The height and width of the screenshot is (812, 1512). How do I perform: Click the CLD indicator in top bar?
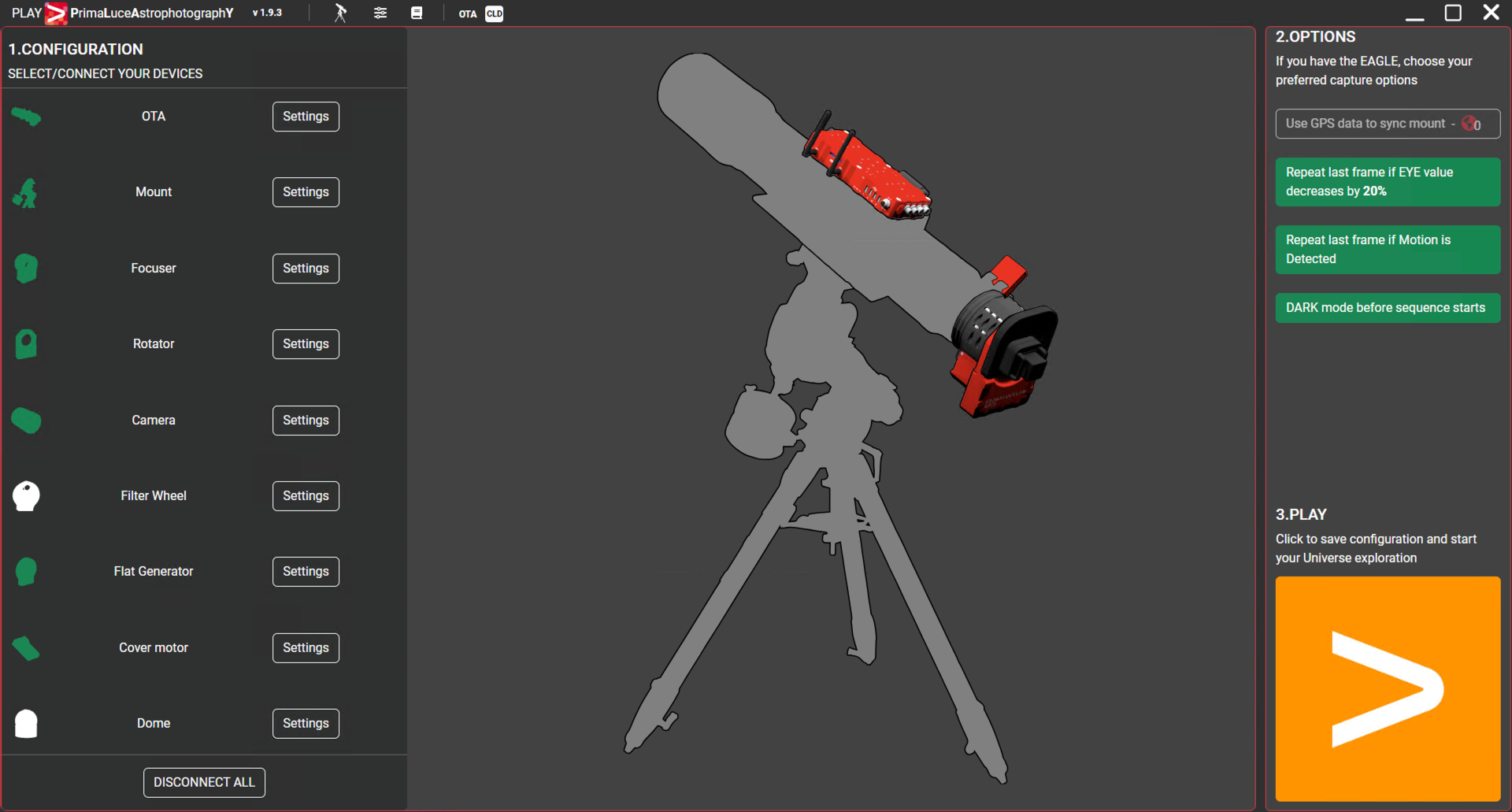pos(495,14)
